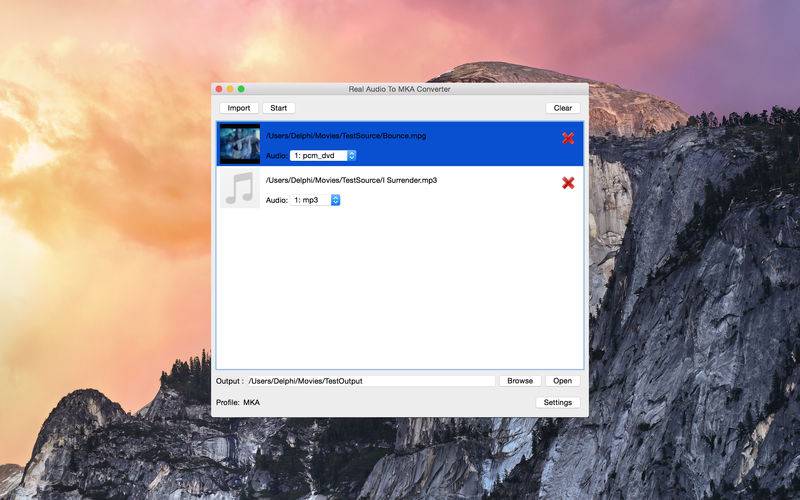
Task: Click the Output : label
Action: (230, 381)
